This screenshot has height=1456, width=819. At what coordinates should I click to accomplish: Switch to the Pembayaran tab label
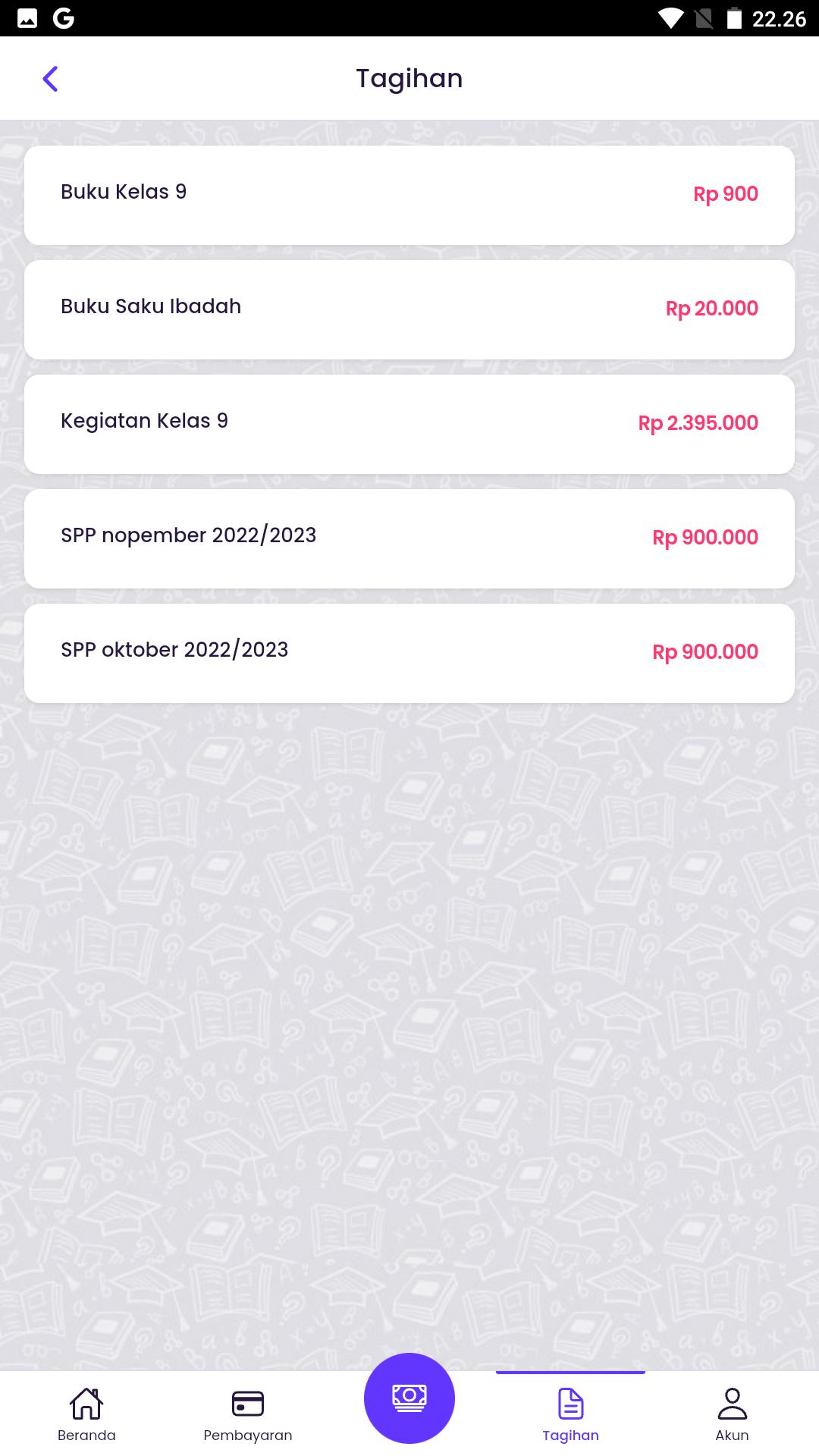248,1436
